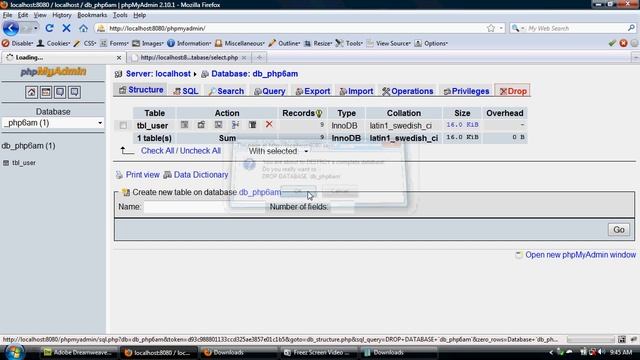Open the Tools menu in menu bar
The height and width of the screenshot is (360, 640).
pos(120,15)
